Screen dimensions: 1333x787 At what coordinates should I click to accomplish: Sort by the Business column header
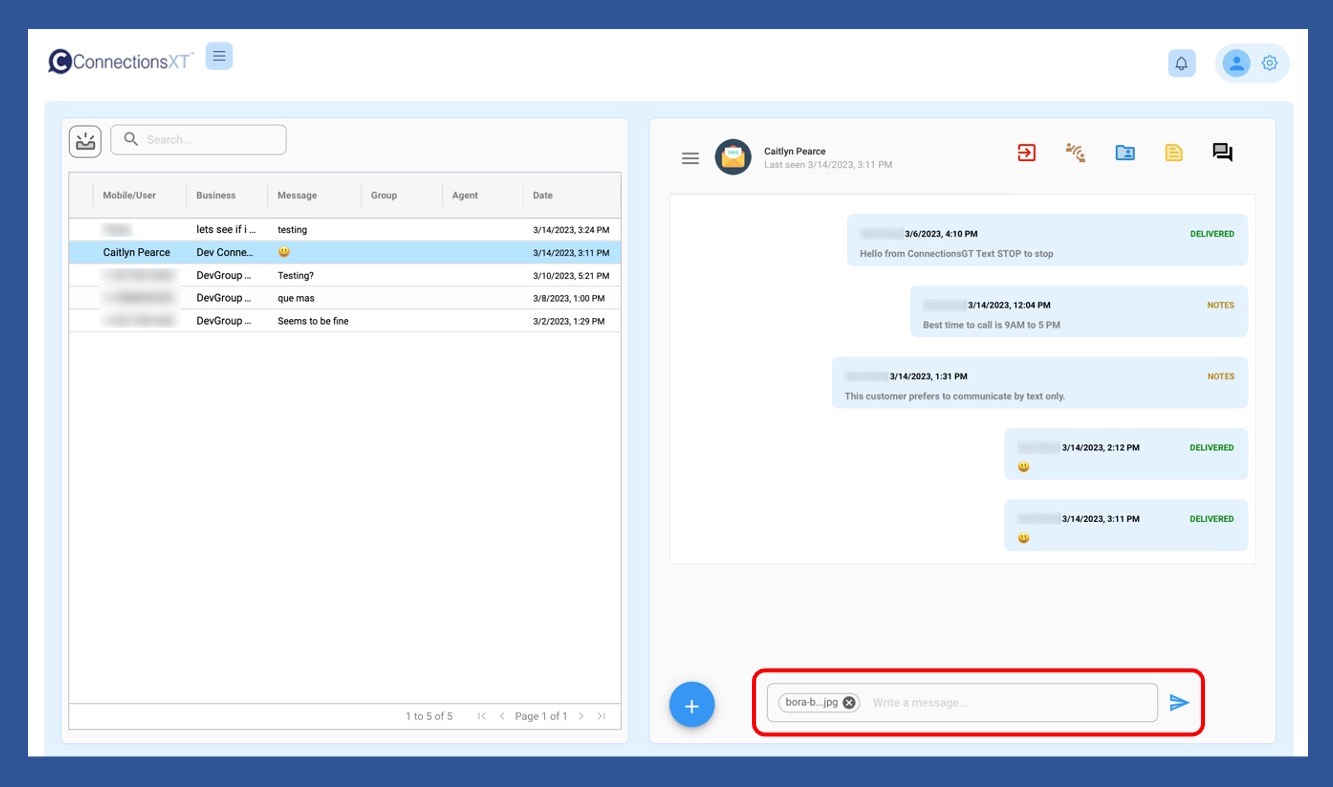216,196
